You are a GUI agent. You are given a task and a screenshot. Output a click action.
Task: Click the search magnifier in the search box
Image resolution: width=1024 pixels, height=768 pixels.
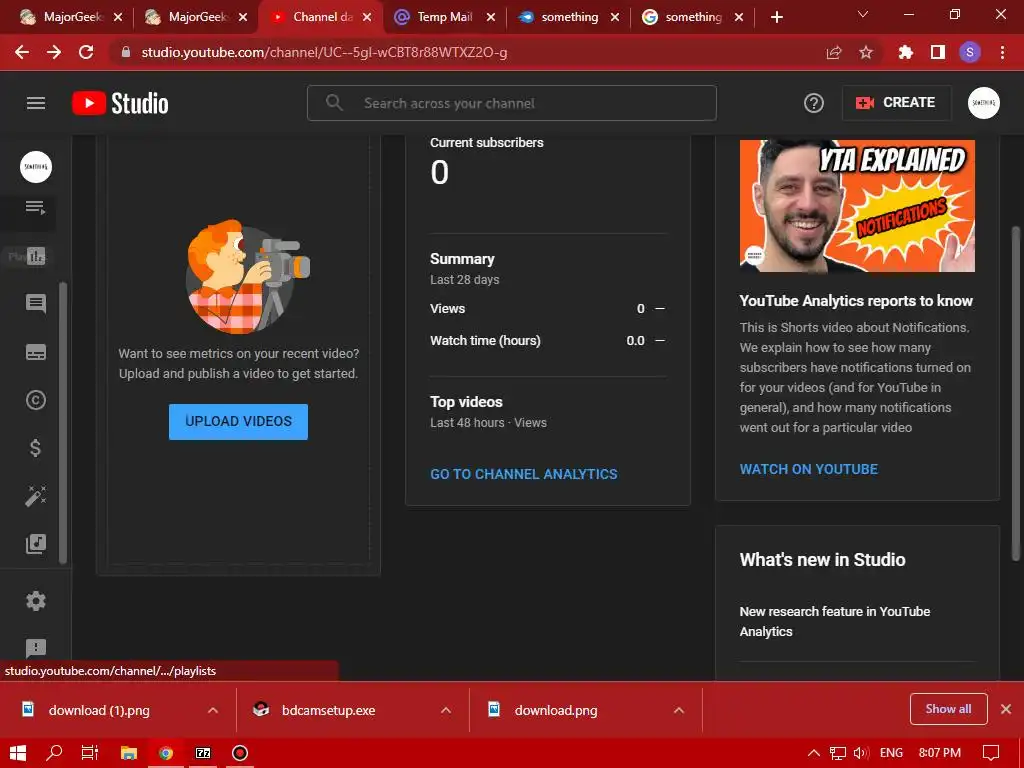334,103
